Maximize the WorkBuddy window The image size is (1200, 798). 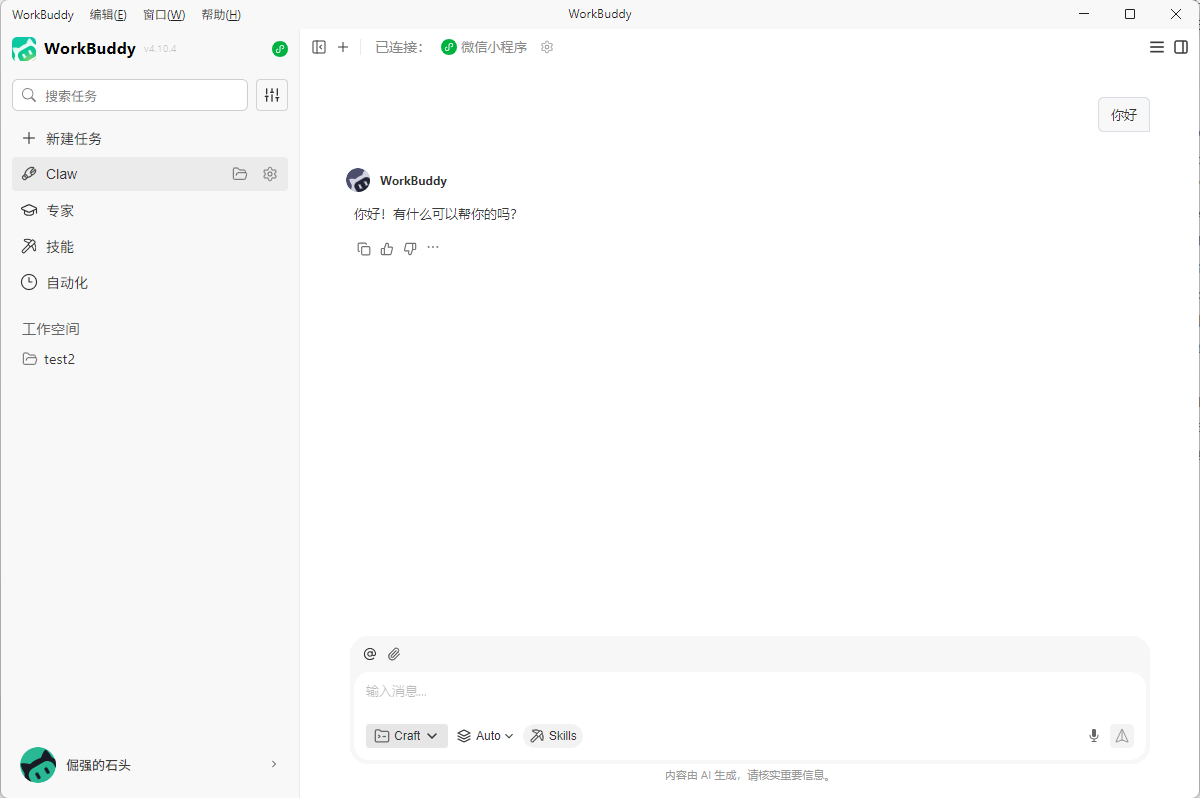(1130, 14)
